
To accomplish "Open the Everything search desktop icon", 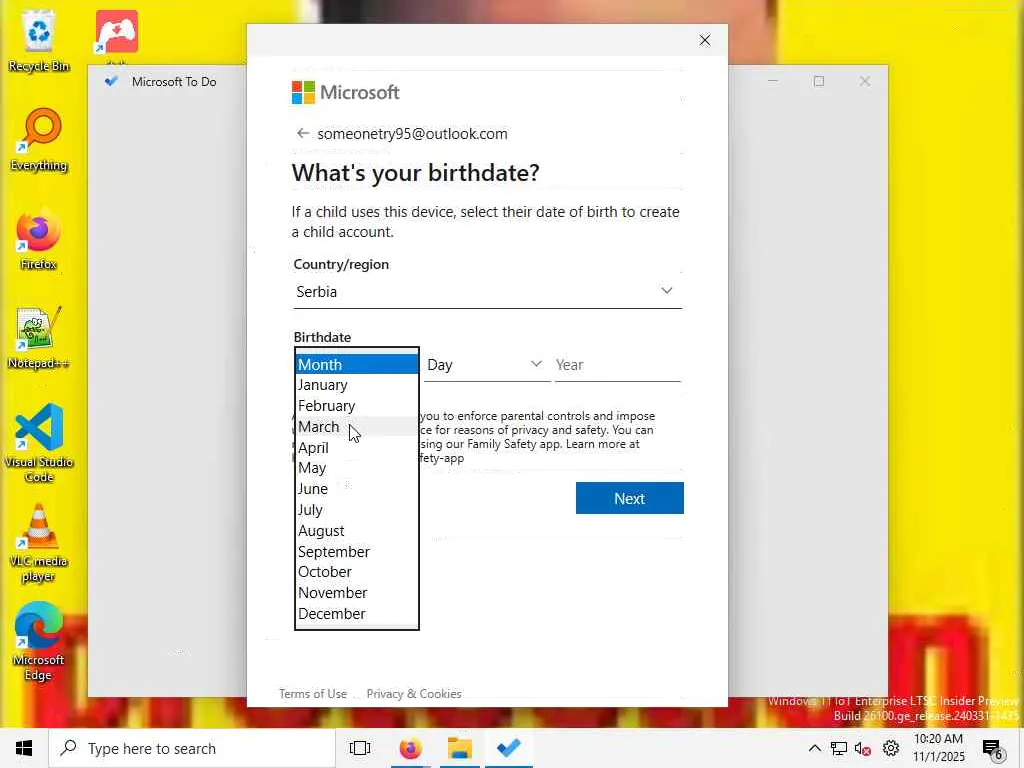I will click(39, 140).
